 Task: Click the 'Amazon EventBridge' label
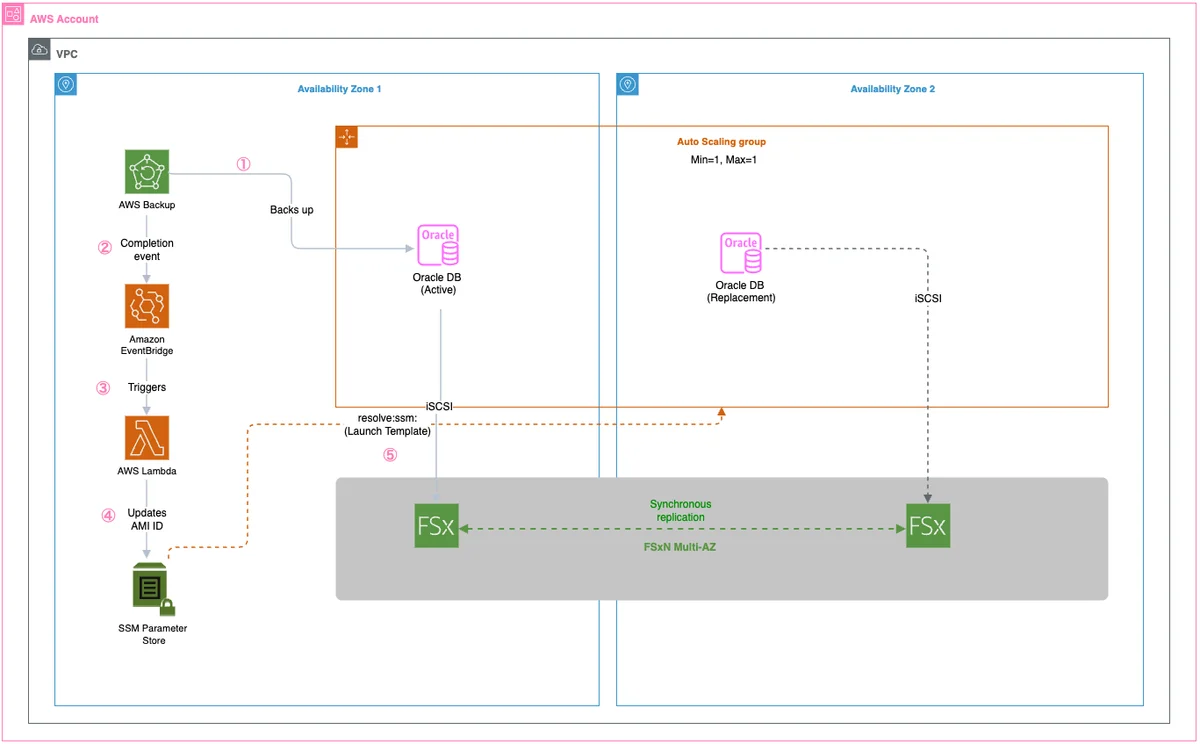[x=147, y=345]
